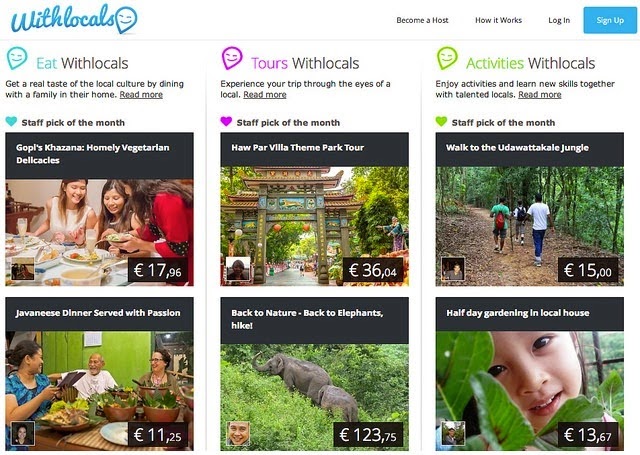
Task: Open host avatar on Javaneese Dinner card
Action: [x=23, y=433]
